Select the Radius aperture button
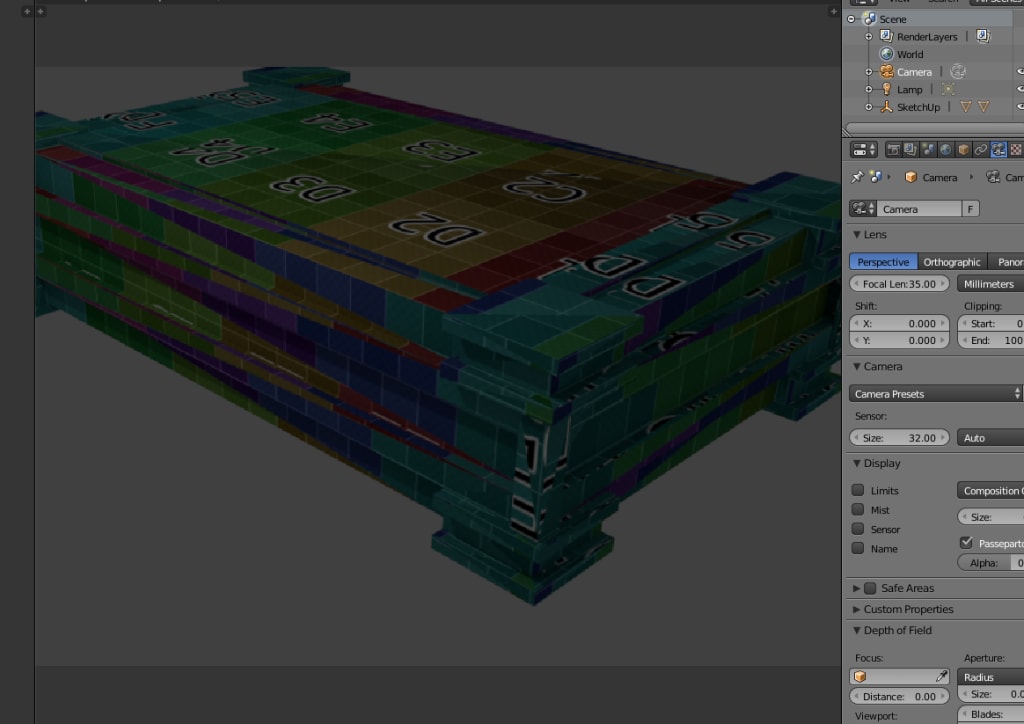The width and height of the screenshot is (1024, 724). point(990,677)
